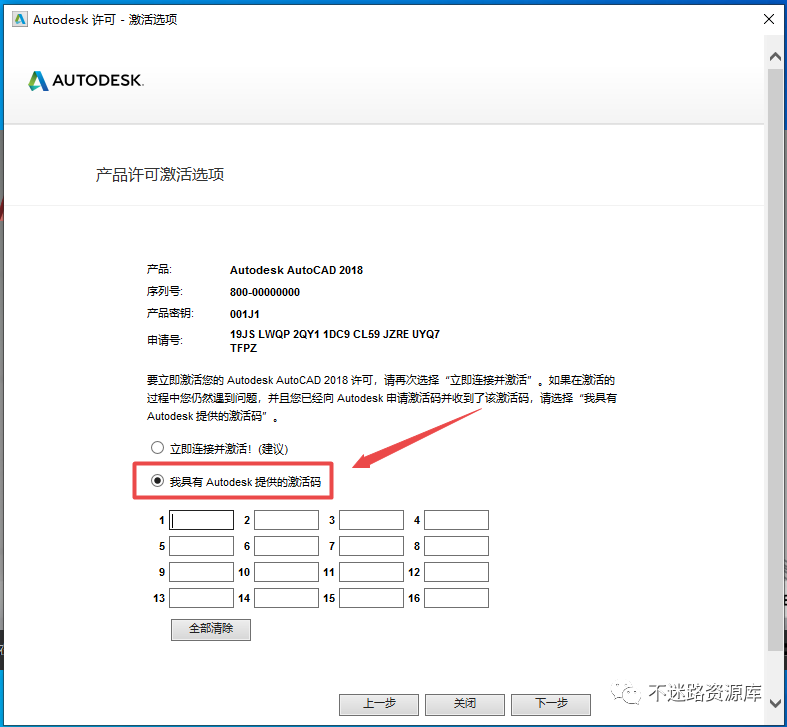The height and width of the screenshot is (727, 787).
Task: Click activation code field 4
Action: (456, 520)
